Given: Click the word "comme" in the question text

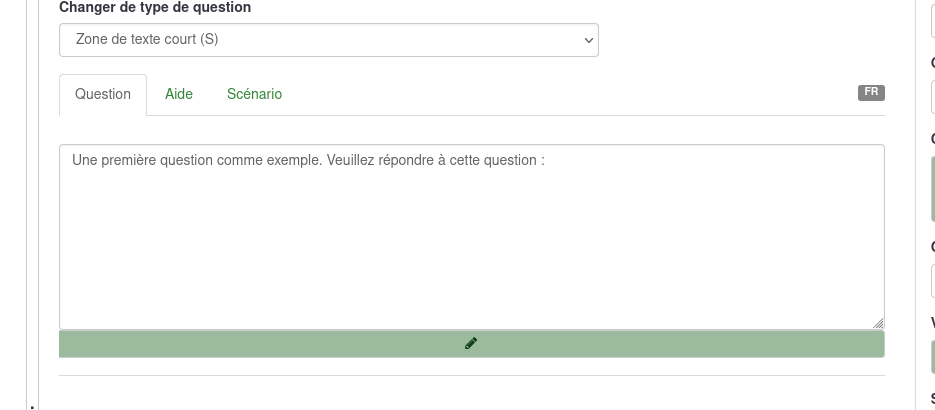Looking at the screenshot, I should coord(240,160).
